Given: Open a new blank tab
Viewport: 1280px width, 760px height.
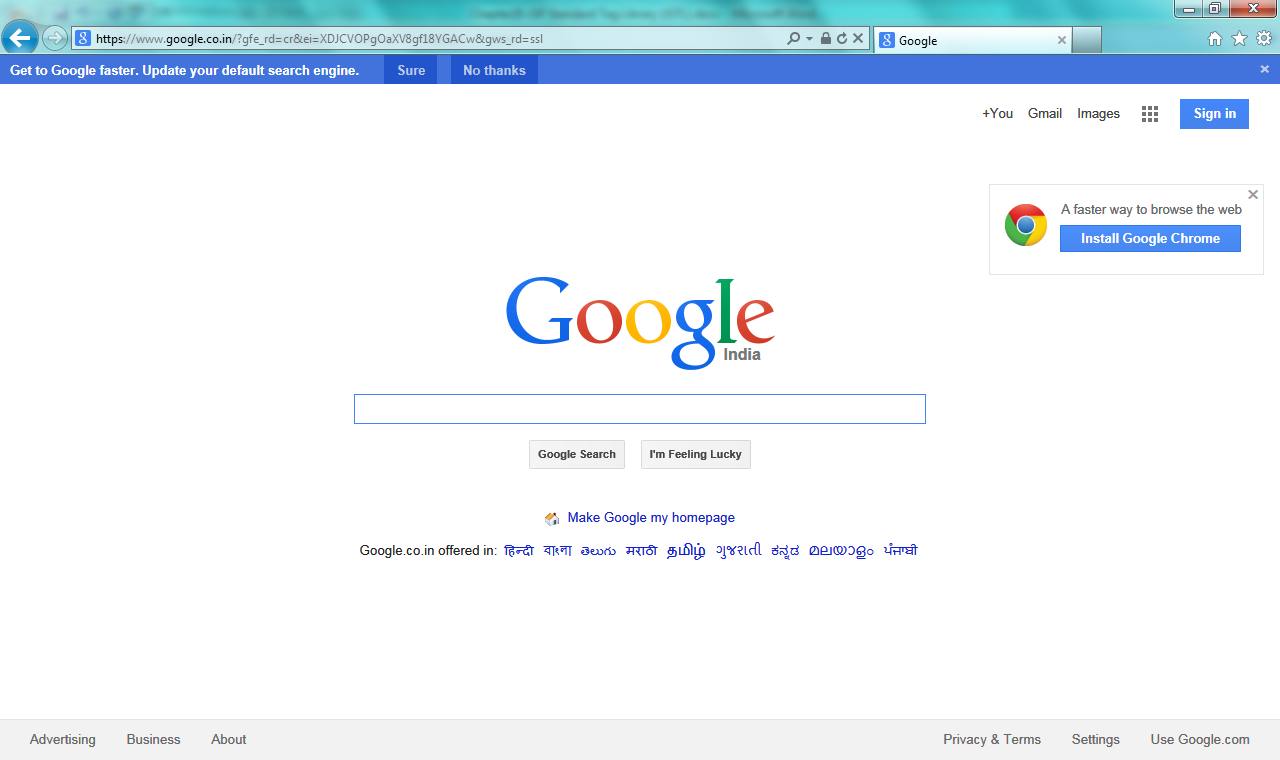Looking at the screenshot, I should (x=1087, y=40).
